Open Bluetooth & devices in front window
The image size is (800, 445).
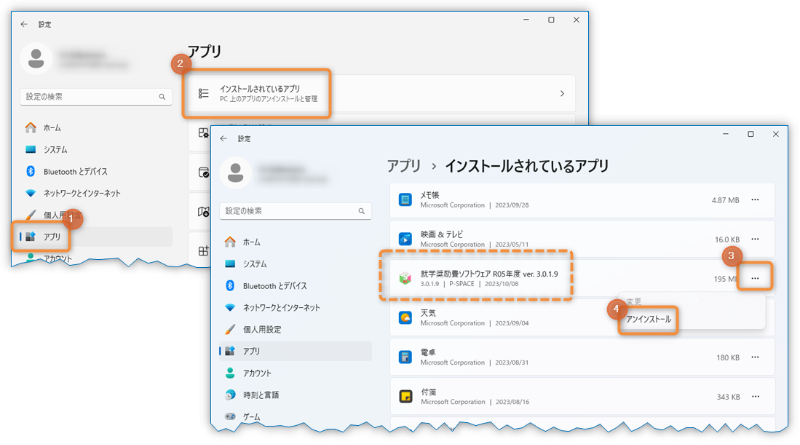tap(295, 286)
